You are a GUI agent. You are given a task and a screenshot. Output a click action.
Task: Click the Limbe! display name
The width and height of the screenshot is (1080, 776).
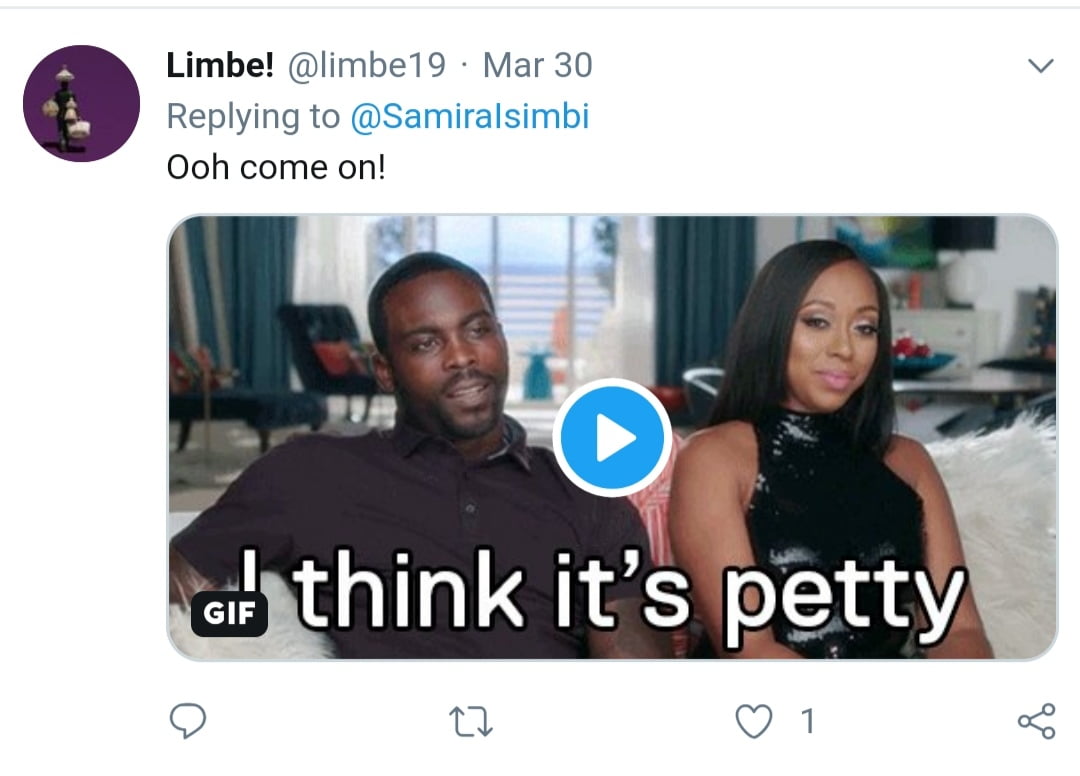point(221,66)
